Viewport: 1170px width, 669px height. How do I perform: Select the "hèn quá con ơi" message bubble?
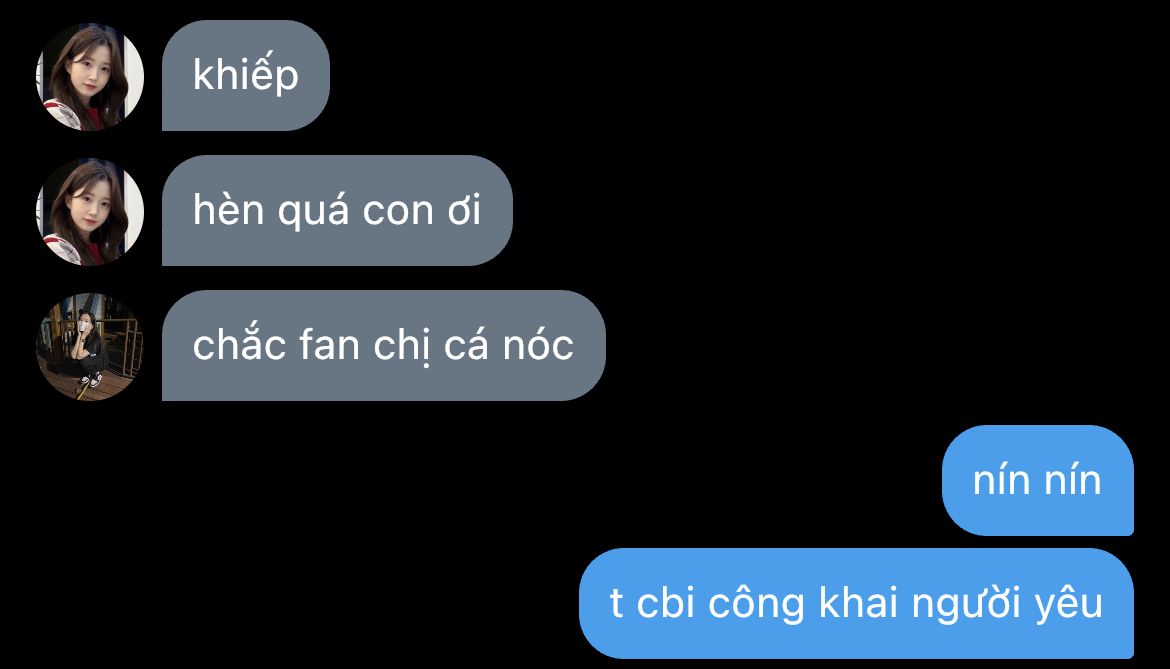point(337,210)
